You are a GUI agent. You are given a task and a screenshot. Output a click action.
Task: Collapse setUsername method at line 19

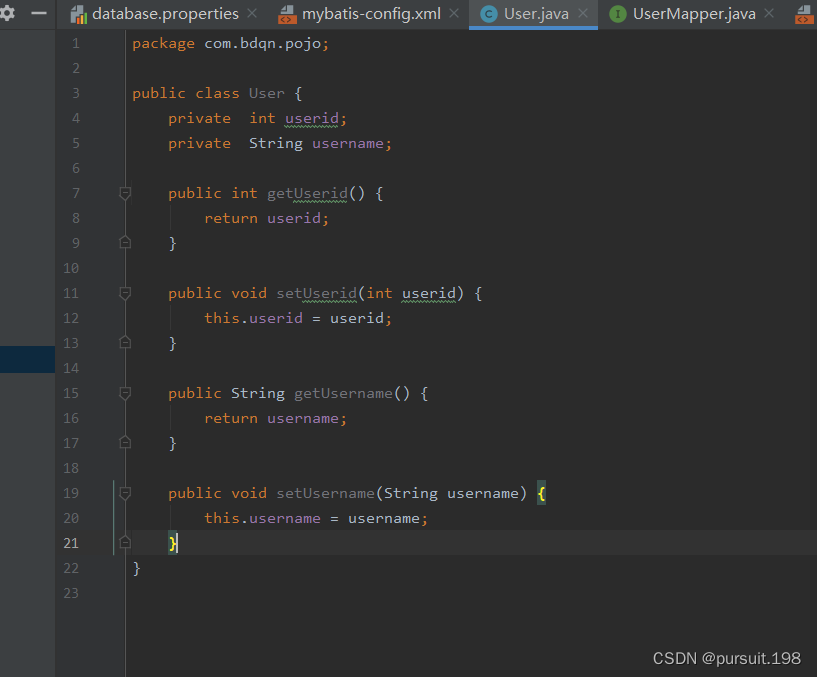click(125, 494)
